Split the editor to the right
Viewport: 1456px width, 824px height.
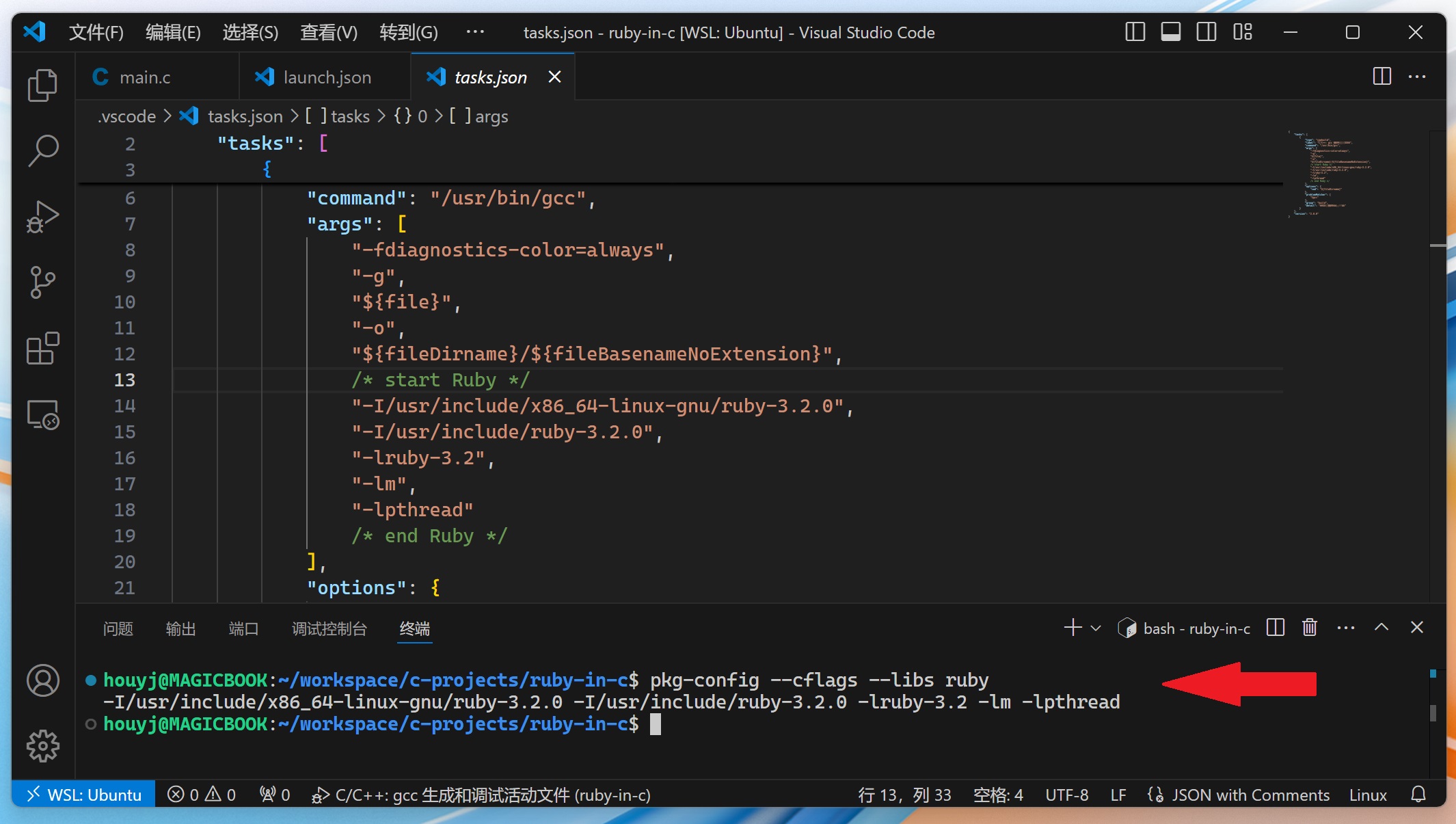pyautogui.click(x=1381, y=77)
